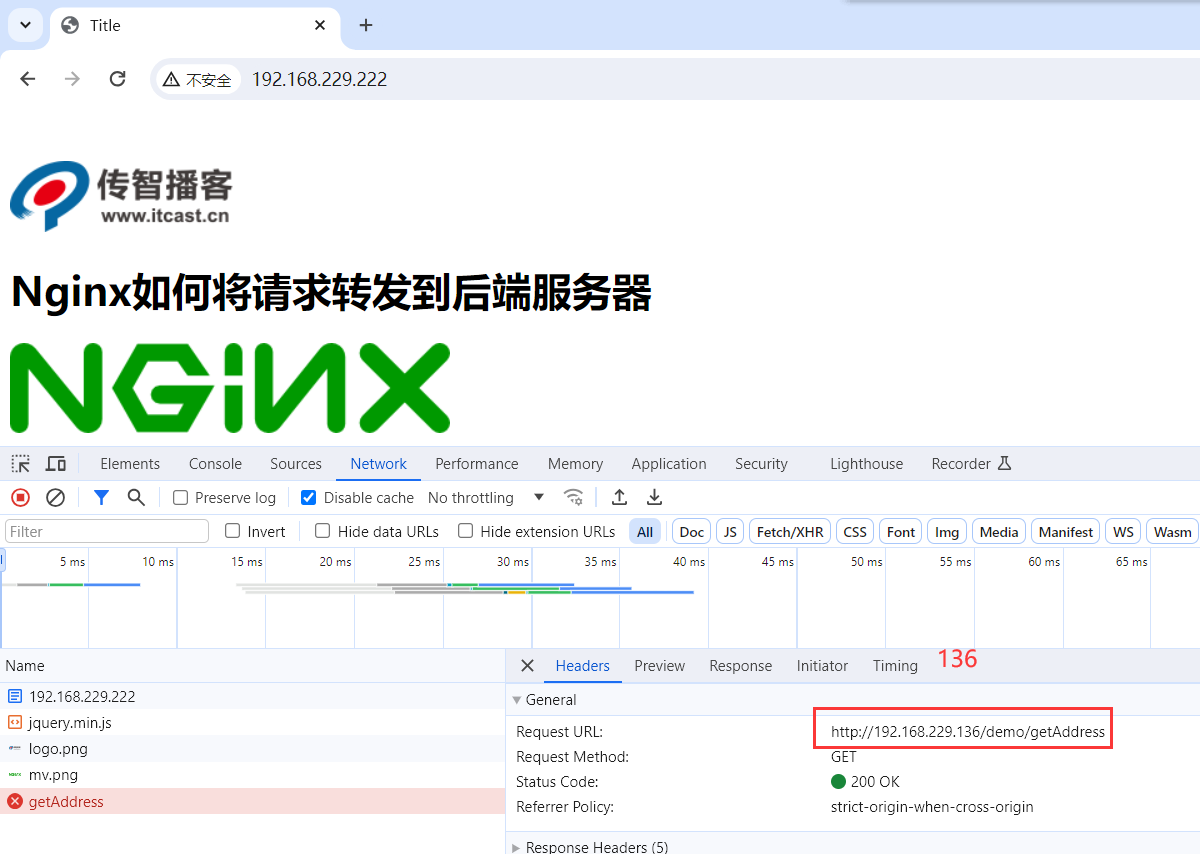Clear the network log
The height and width of the screenshot is (854, 1200).
pyautogui.click(x=56, y=497)
